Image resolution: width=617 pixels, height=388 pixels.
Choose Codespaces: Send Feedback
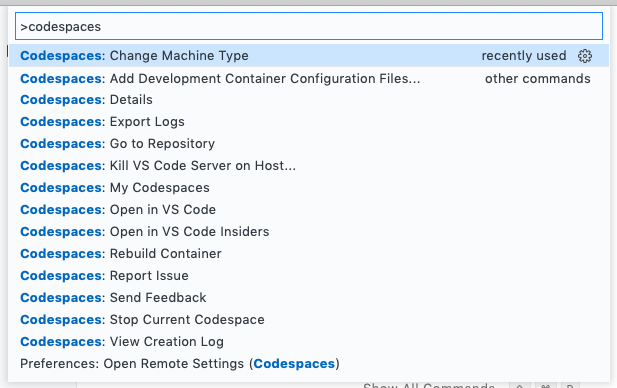pos(308,298)
